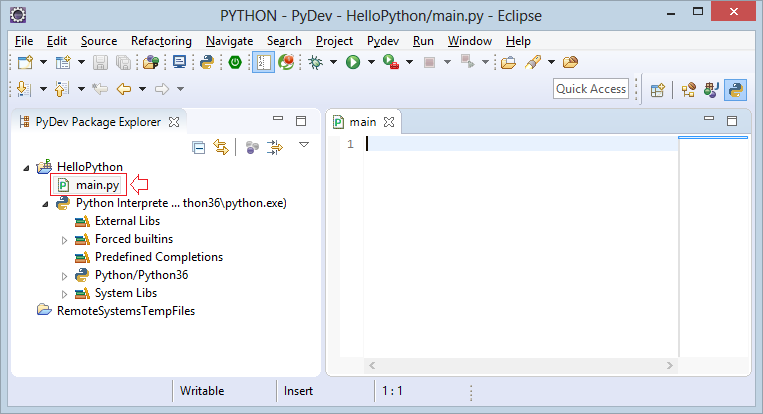Open the dropdown beside the flashlight Search icon
The image size is (763, 414).
tap(551, 62)
